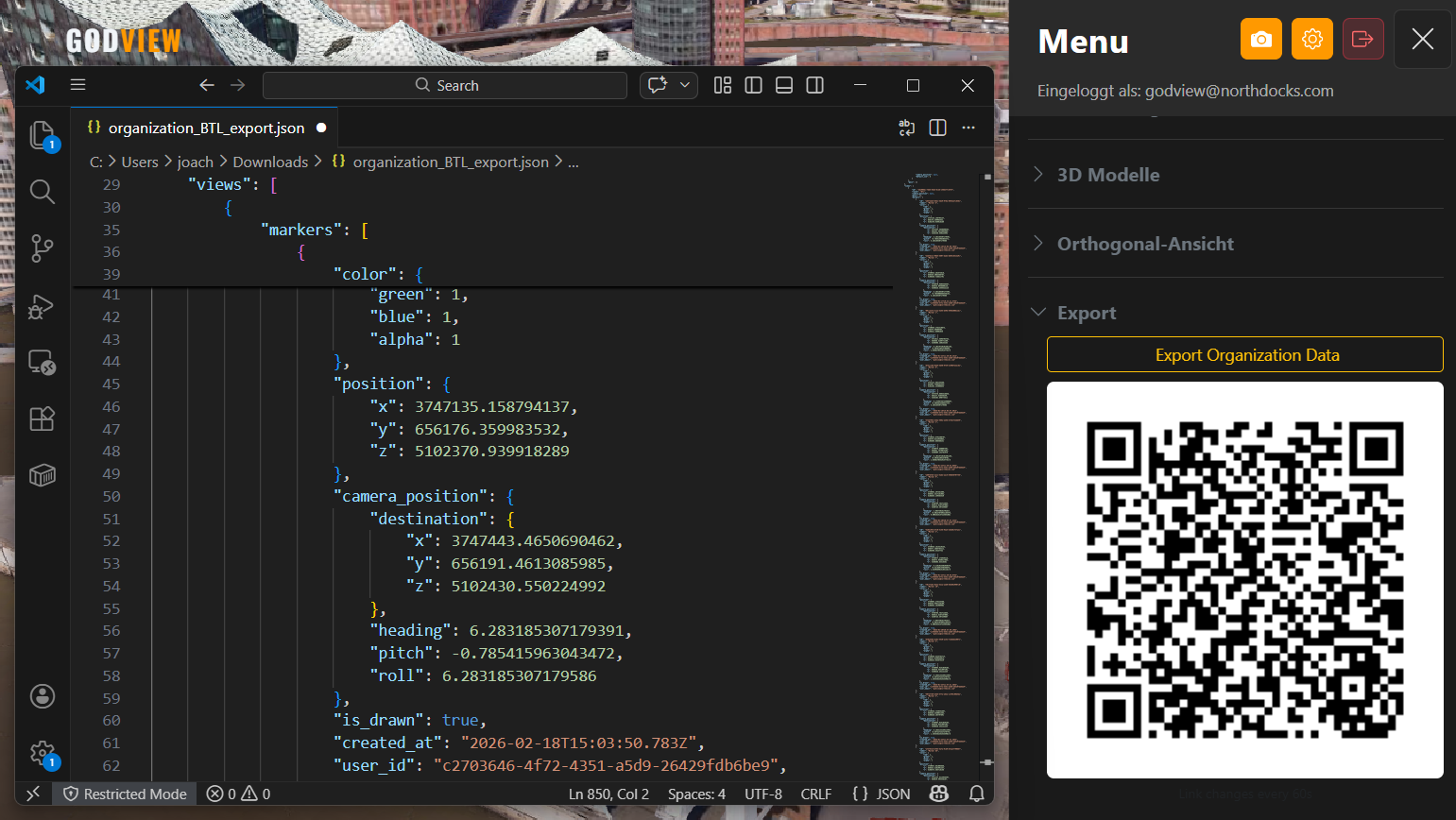Click Restricted Mode in the status bar
1456x820 pixels.
tap(124, 794)
